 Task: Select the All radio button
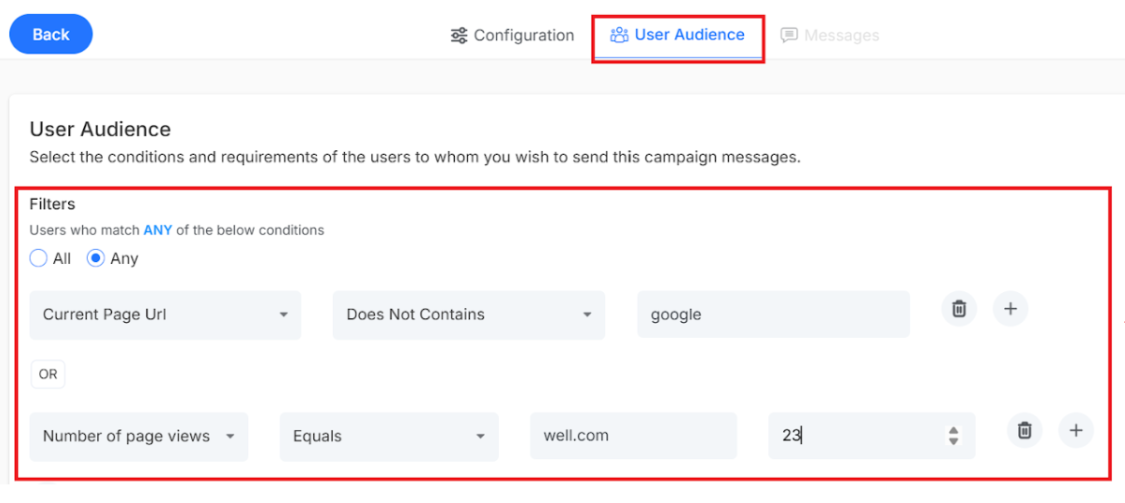point(38,258)
